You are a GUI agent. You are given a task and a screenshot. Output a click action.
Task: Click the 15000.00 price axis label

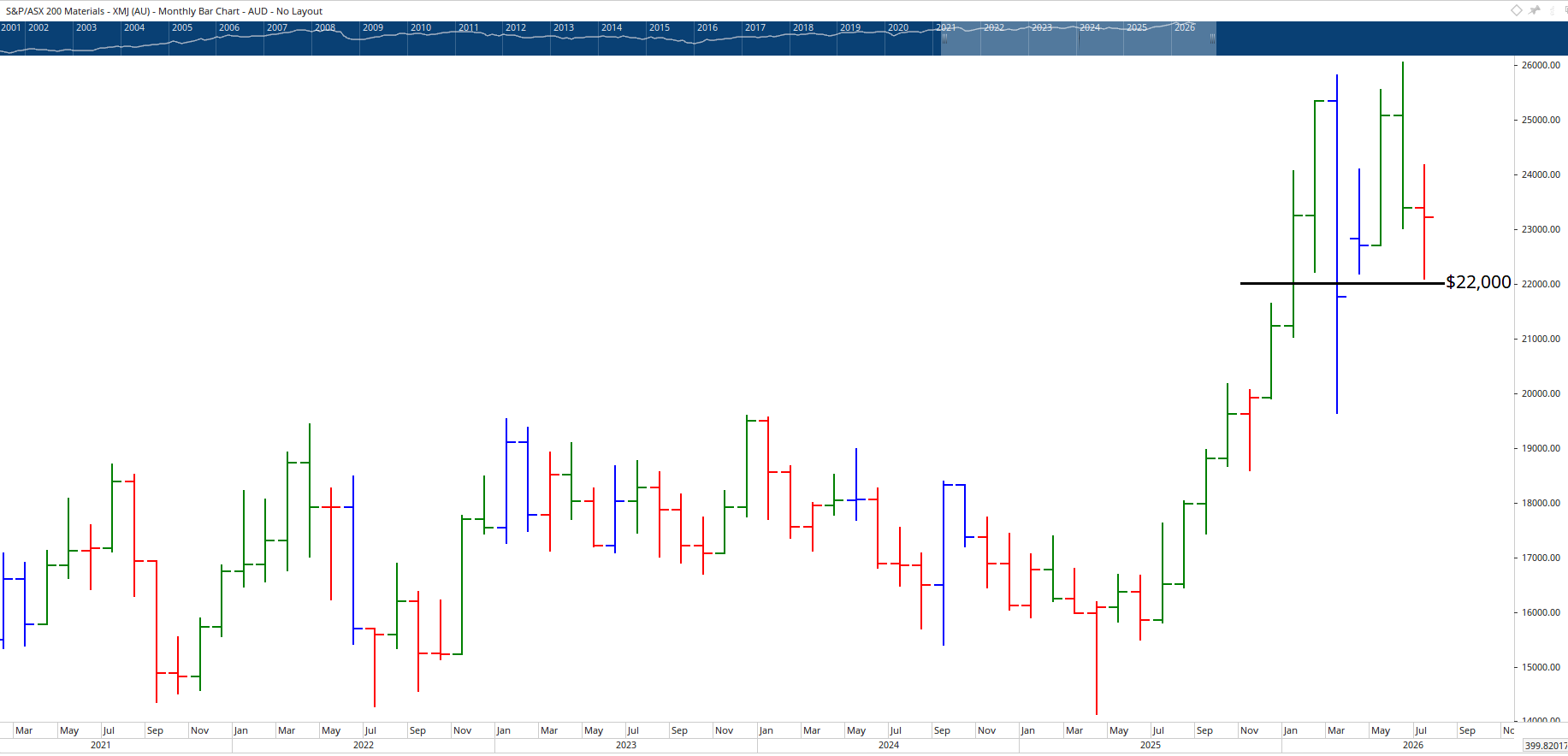pos(1541,667)
